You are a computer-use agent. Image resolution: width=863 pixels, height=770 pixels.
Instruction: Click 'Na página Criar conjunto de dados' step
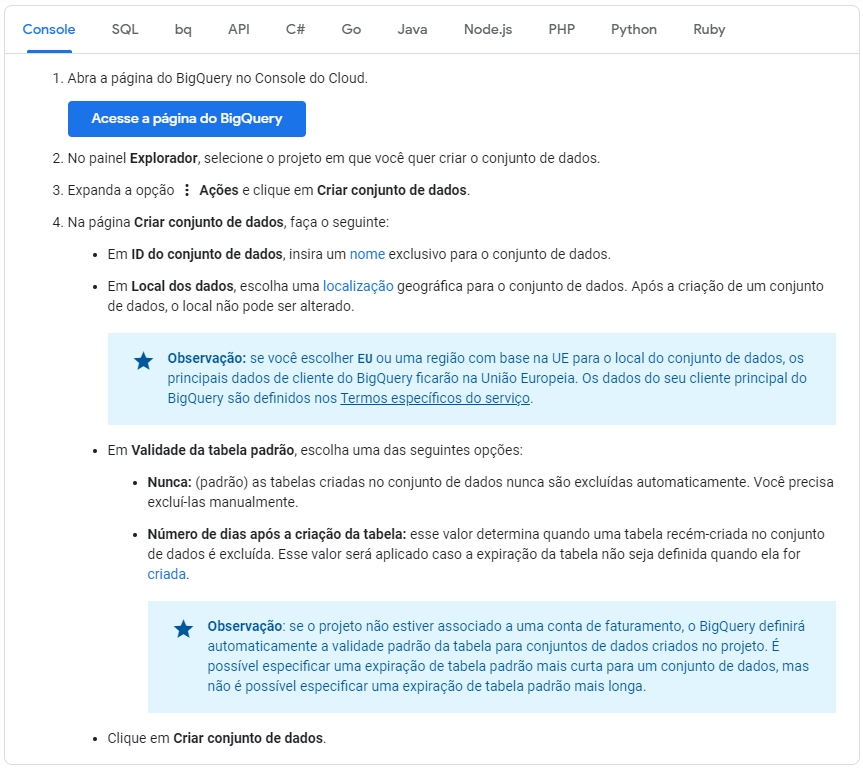[228, 222]
